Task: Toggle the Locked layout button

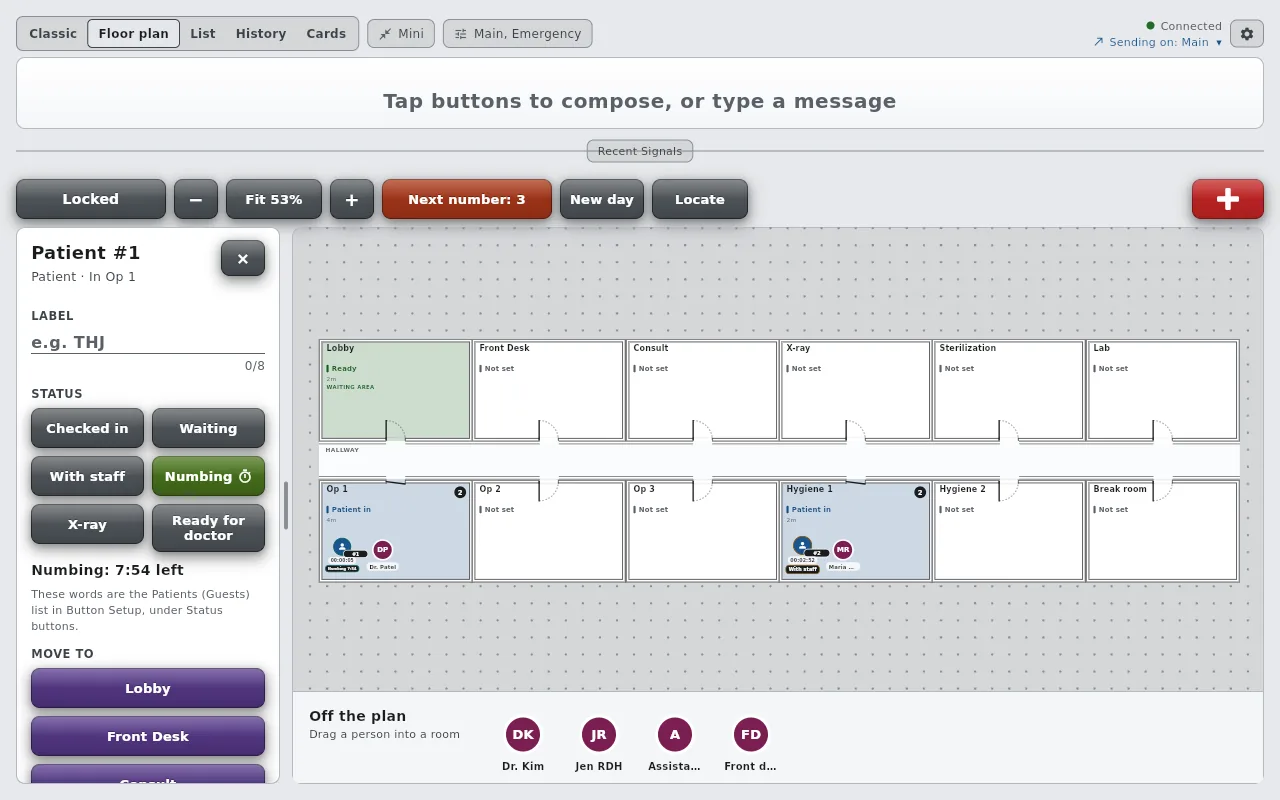Action: (x=91, y=199)
